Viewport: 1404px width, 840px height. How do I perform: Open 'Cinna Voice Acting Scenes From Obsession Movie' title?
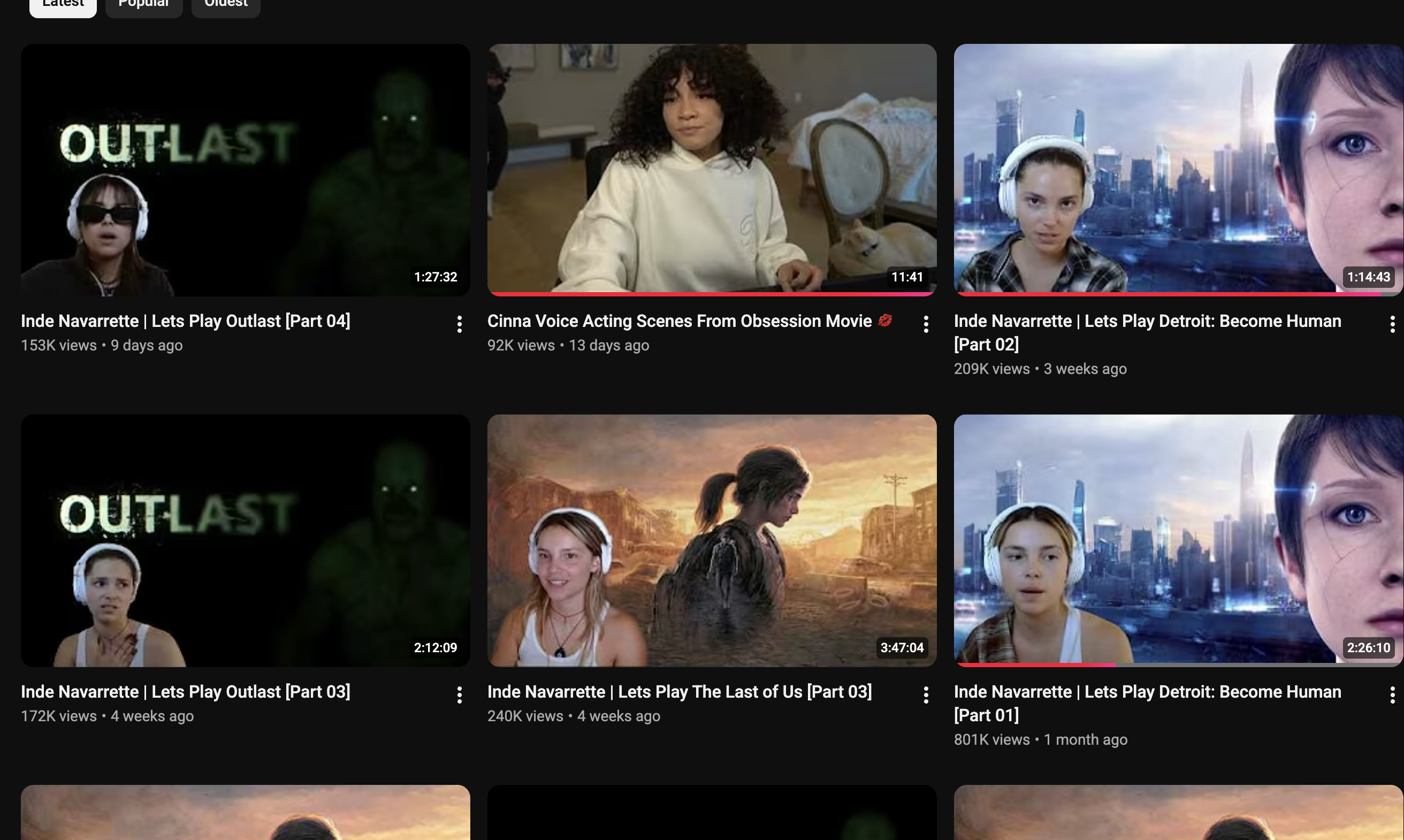coord(690,321)
